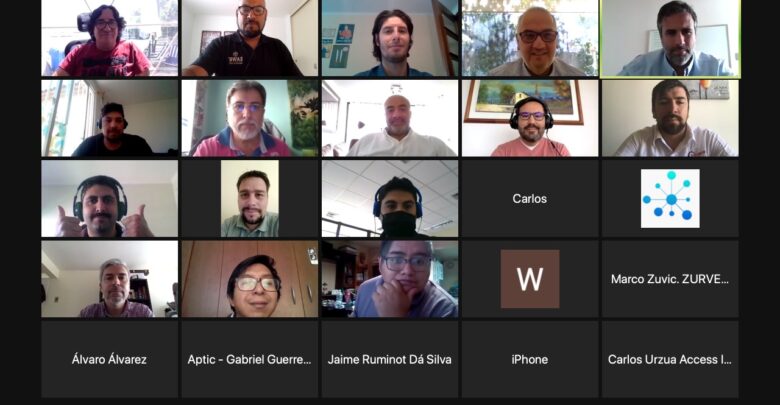The width and height of the screenshot is (780, 405).
Task: Click the green-highlighted active speaker video
Action: tap(670, 38)
